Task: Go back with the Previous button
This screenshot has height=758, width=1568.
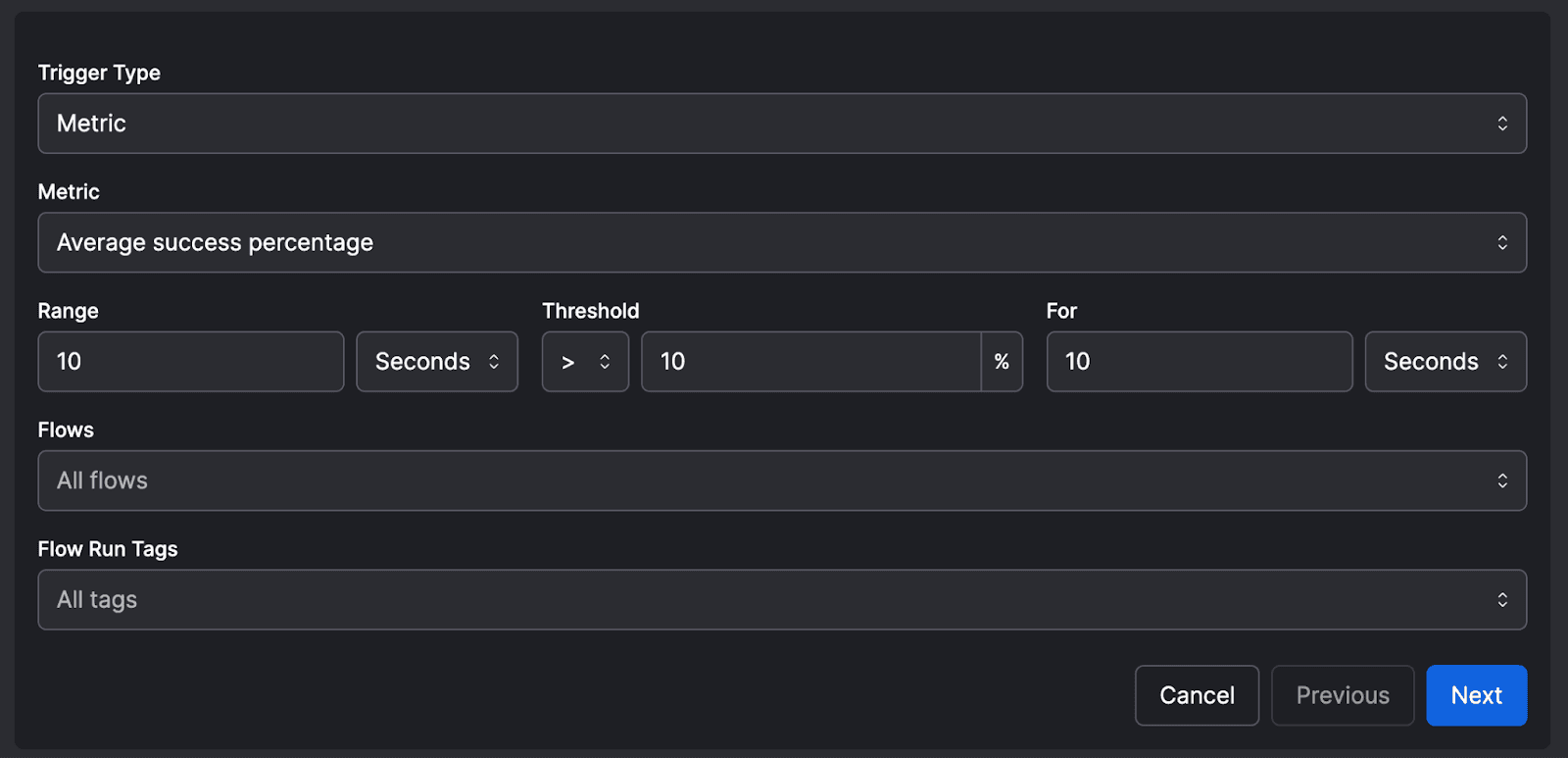Action: pos(1342,695)
